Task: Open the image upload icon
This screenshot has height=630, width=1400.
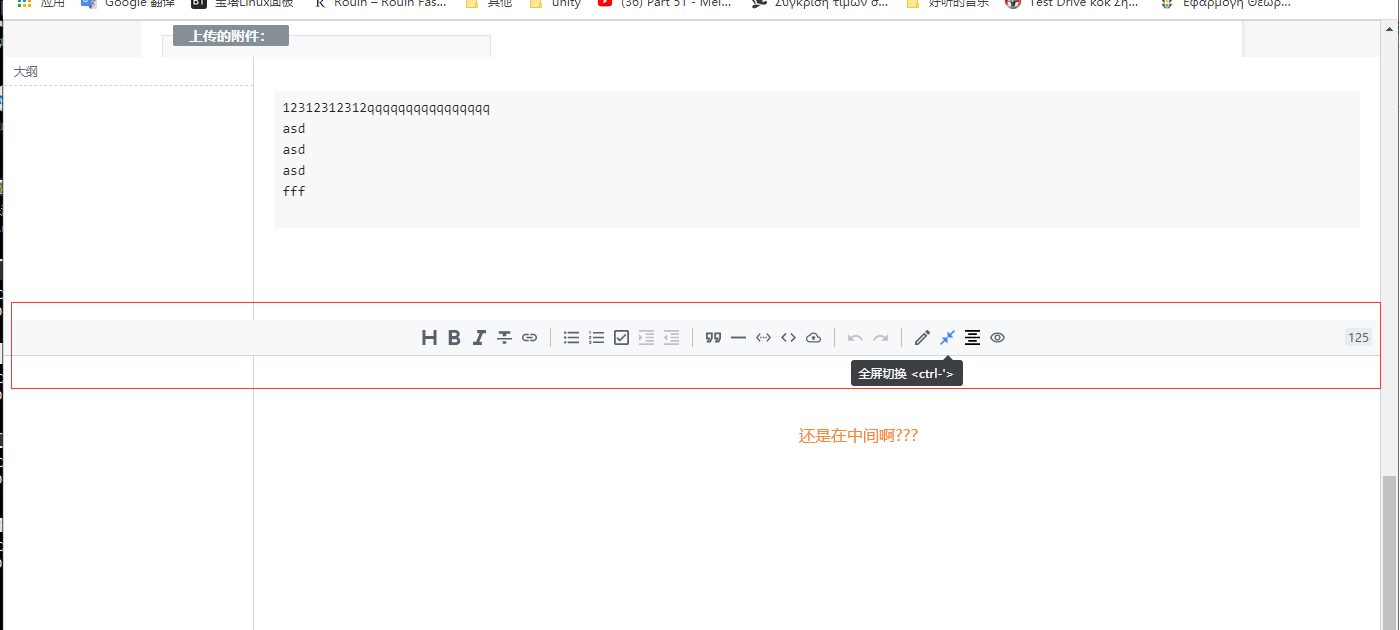Action: pyautogui.click(x=813, y=337)
